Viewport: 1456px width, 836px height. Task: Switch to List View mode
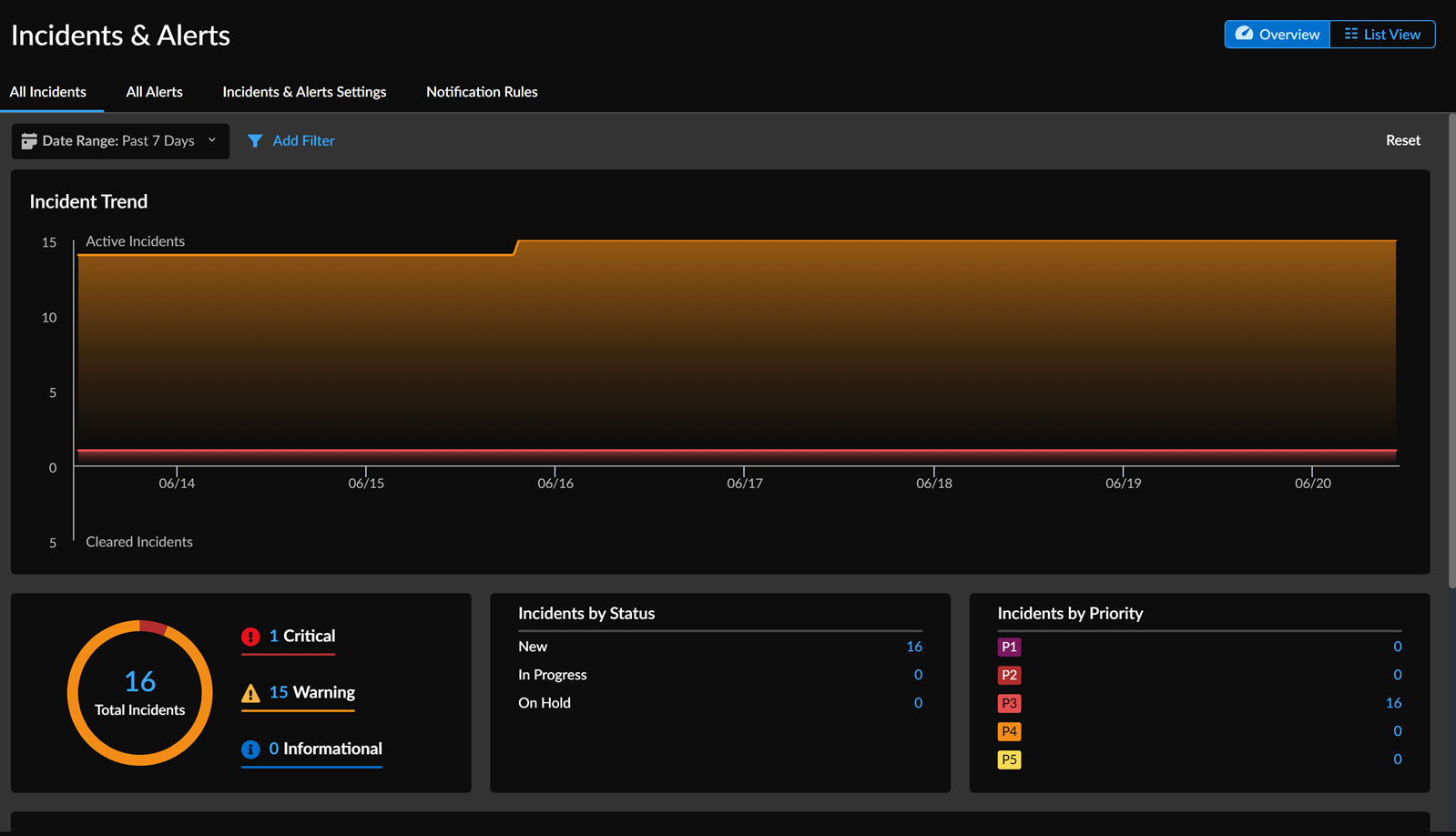tap(1382, 35)
